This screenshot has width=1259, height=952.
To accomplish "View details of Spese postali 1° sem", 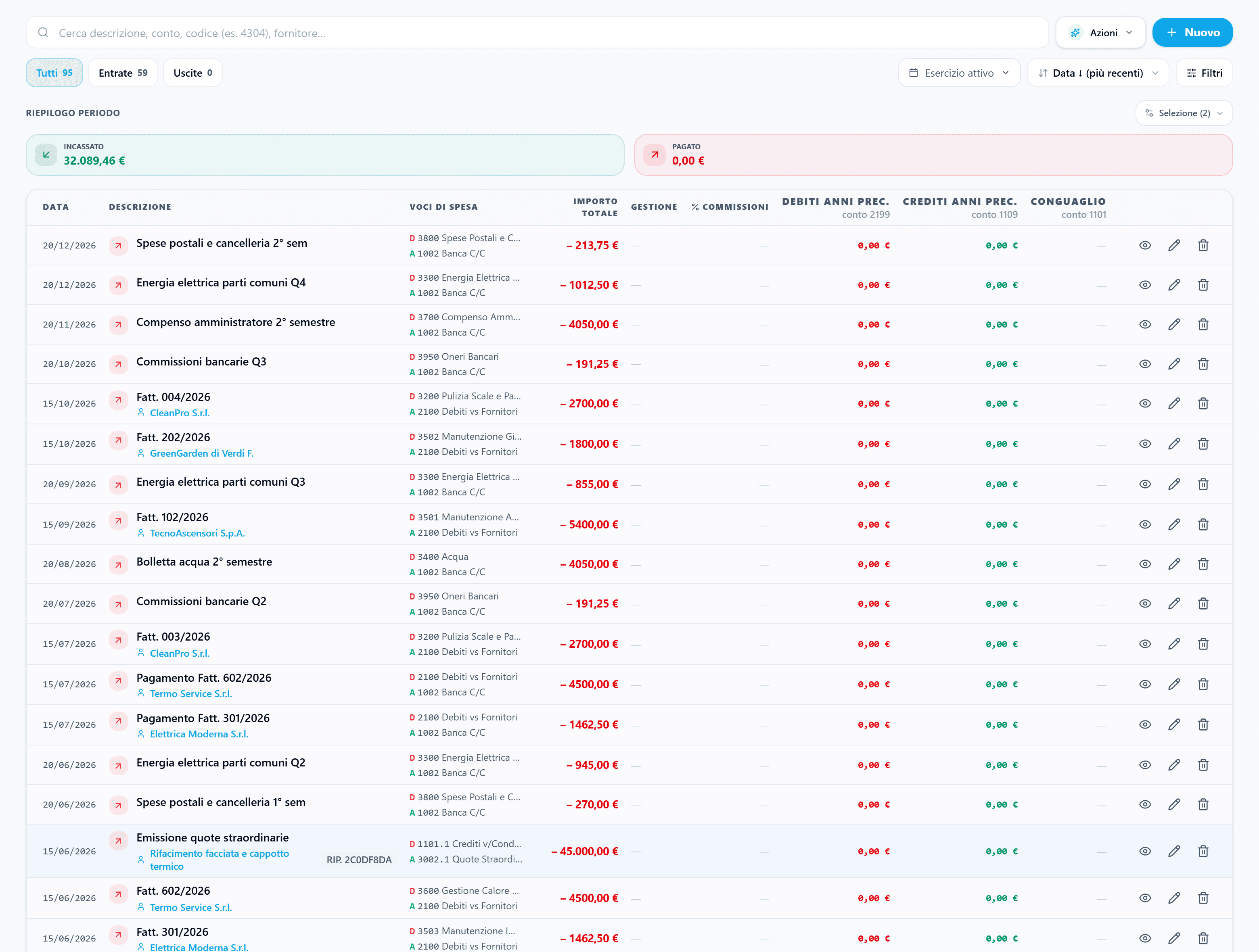I will pos(1144,805).
